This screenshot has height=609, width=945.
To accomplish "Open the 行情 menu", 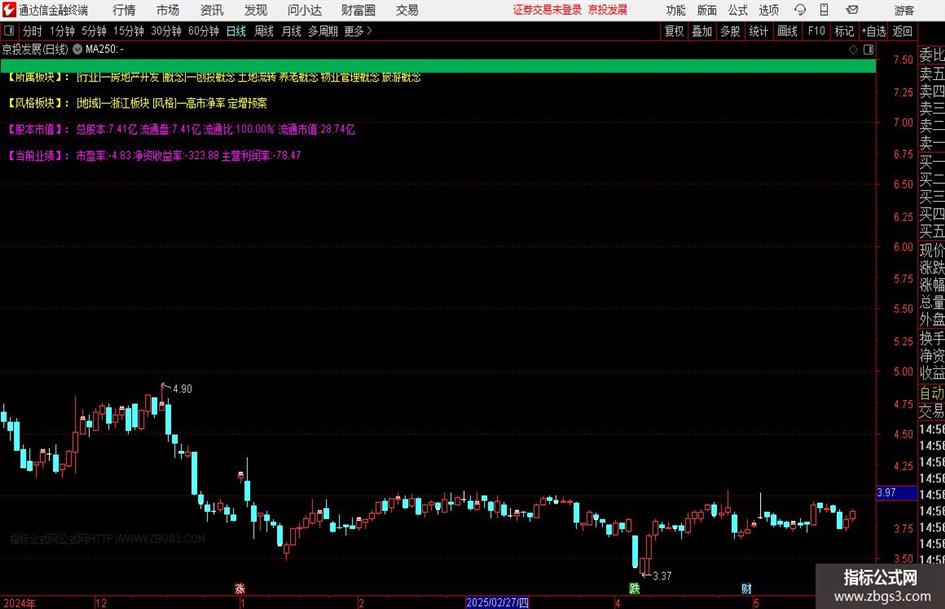I will [x=124, y=10].
